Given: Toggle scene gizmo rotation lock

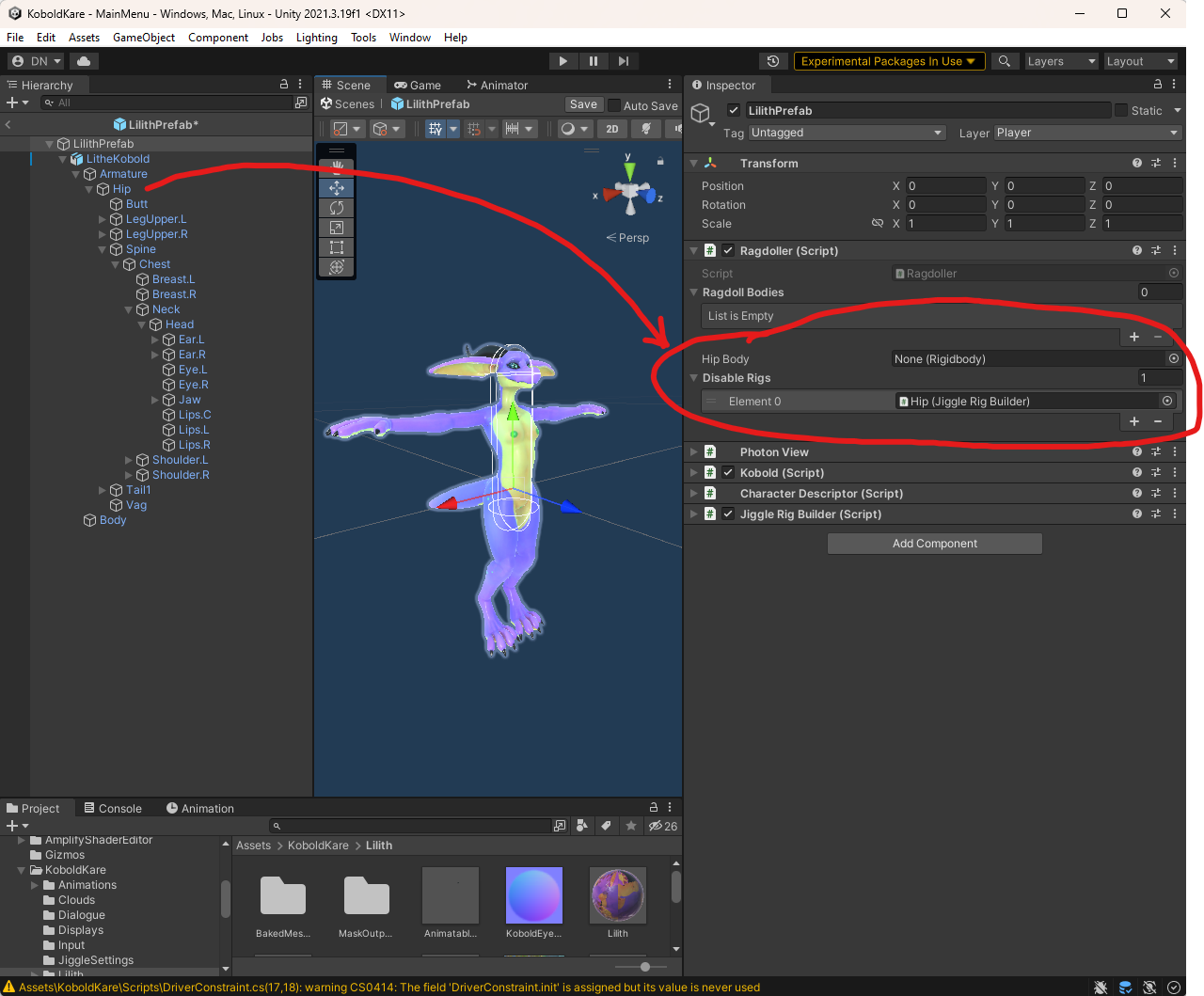Looking at the screenshot, I should [660, 161].
